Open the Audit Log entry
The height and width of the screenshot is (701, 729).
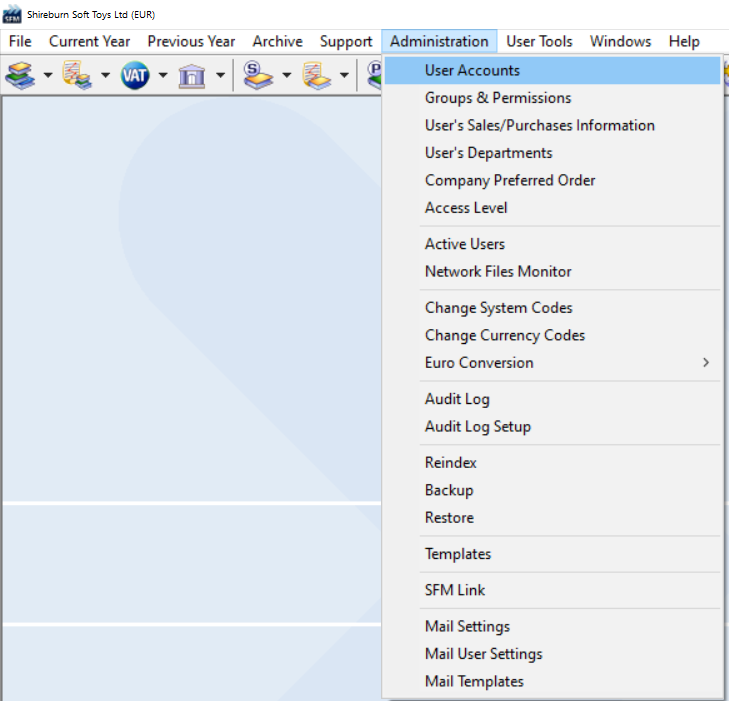552,399
